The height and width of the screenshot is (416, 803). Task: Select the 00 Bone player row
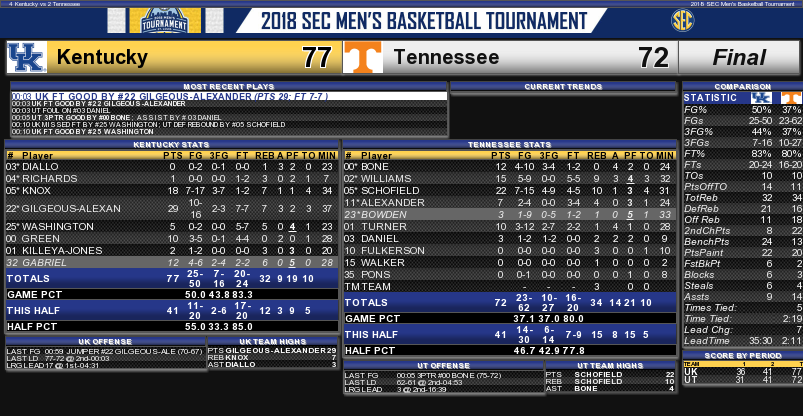coord(510,167)
